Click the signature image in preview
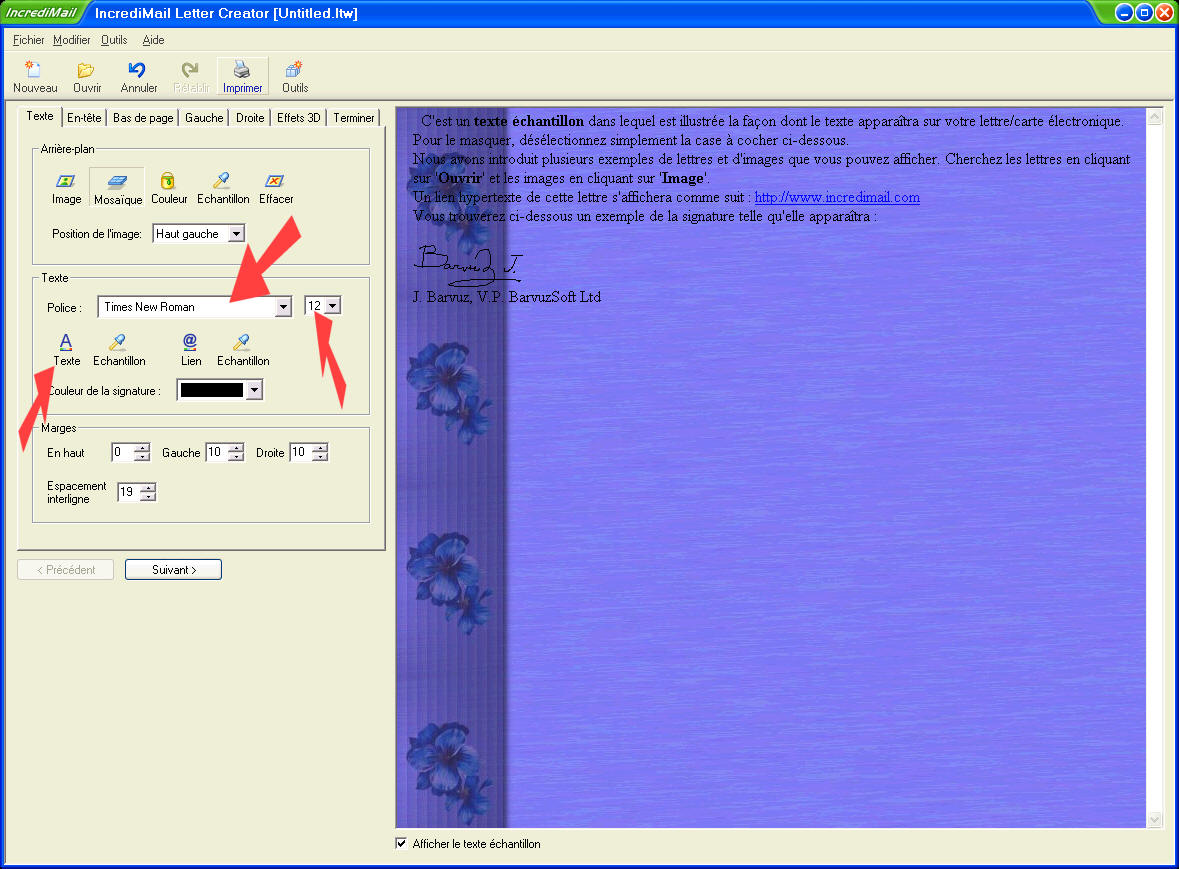Screen dimensions: 1179x869 (x=468, y=265)
